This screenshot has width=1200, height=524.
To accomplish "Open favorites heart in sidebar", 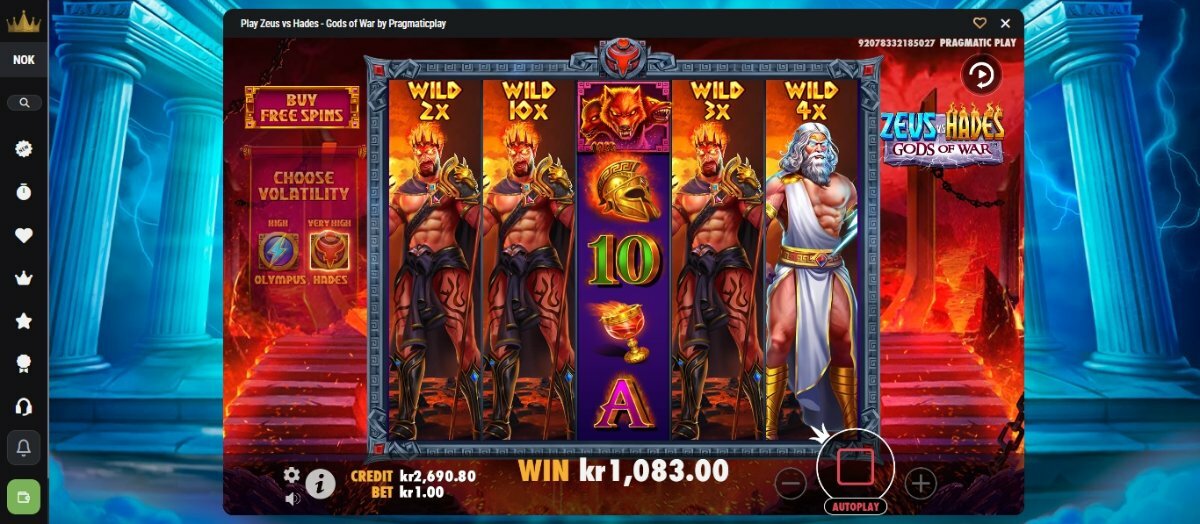I will pyautogui.click(x=24, y=236).
